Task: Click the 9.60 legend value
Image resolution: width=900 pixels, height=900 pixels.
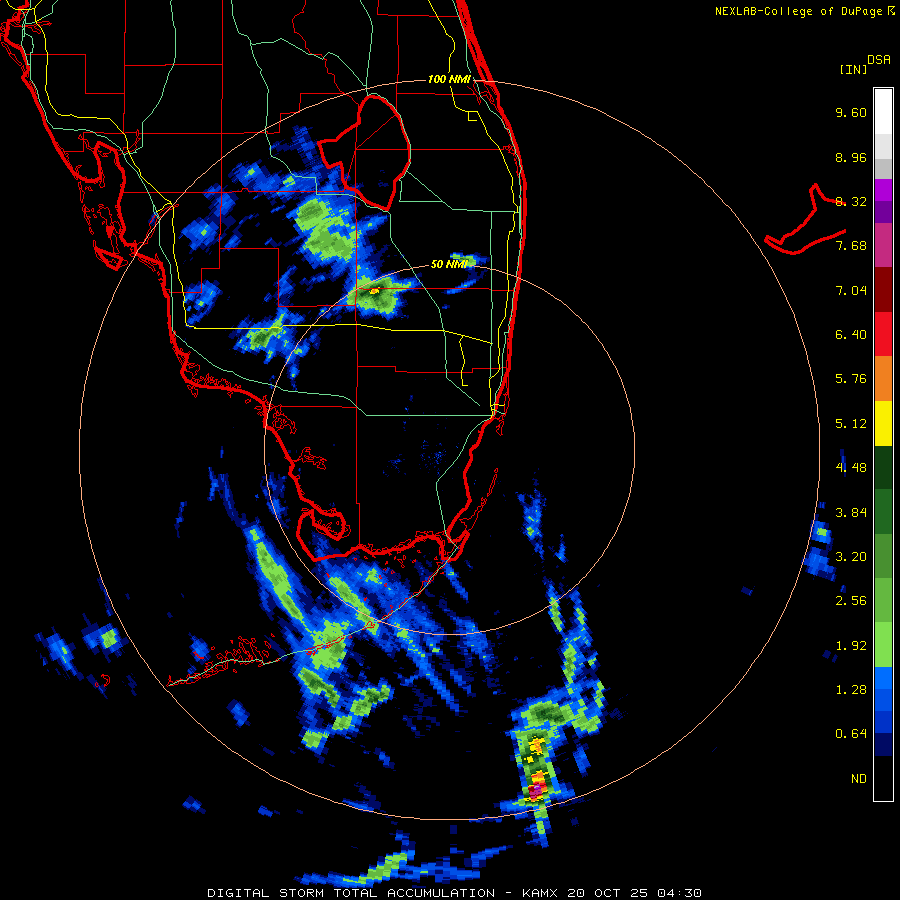Action: 851,112
